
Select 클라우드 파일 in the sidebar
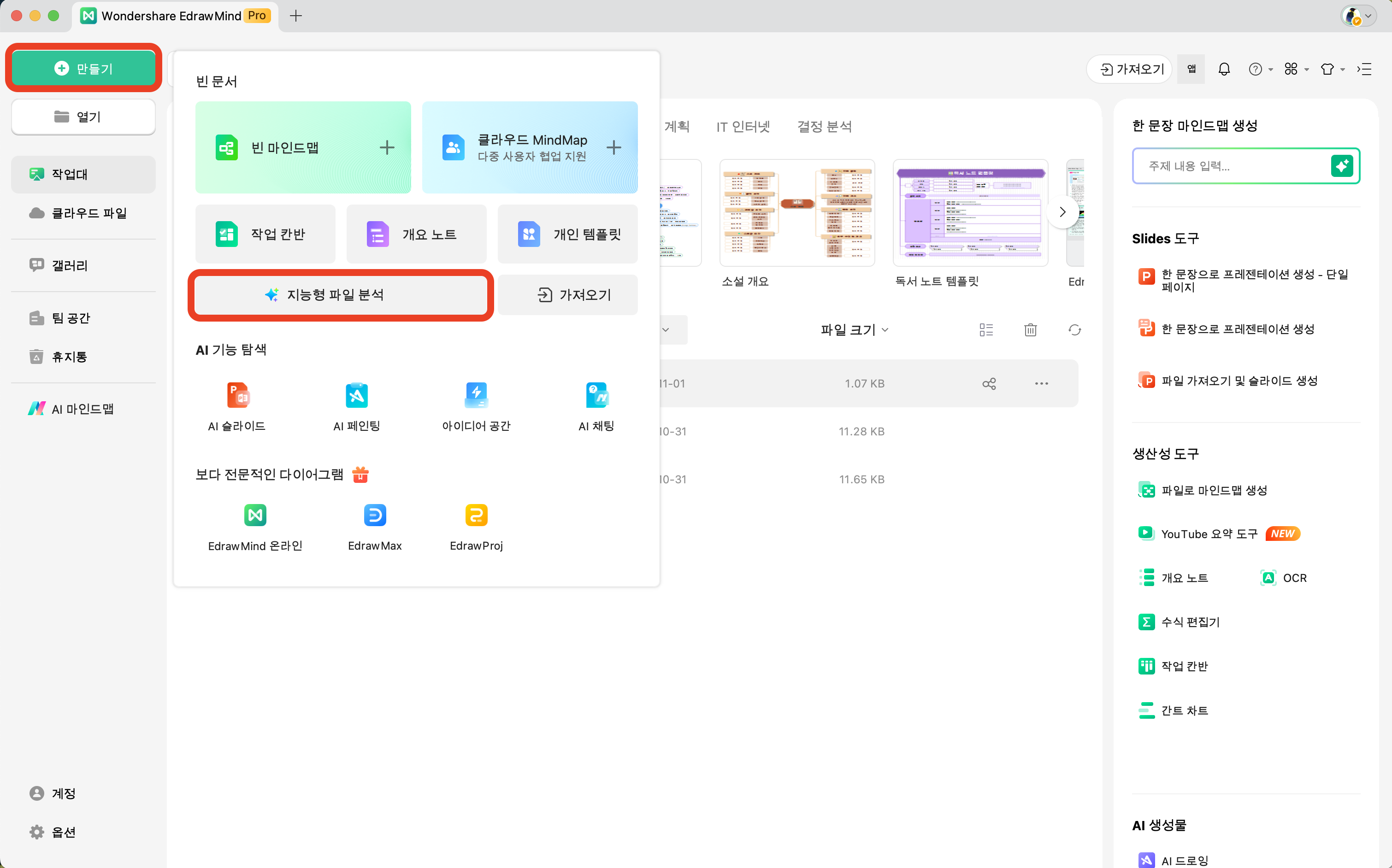(89, 213)
